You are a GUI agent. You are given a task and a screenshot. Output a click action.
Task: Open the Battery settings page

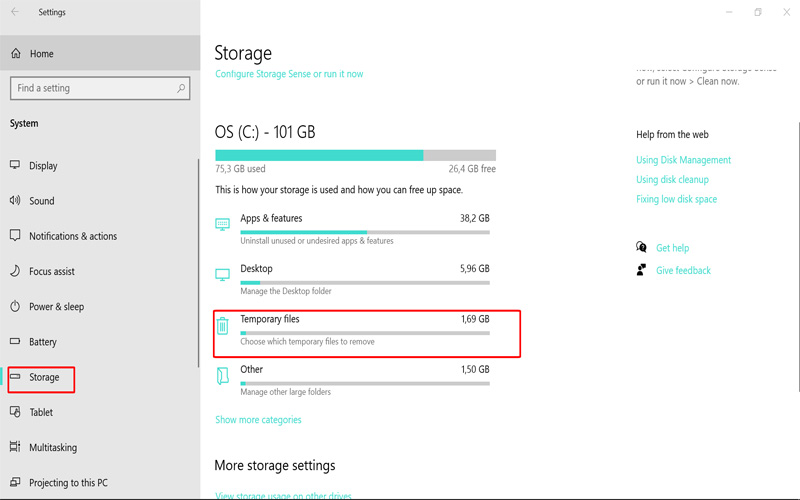coord(43,342)
